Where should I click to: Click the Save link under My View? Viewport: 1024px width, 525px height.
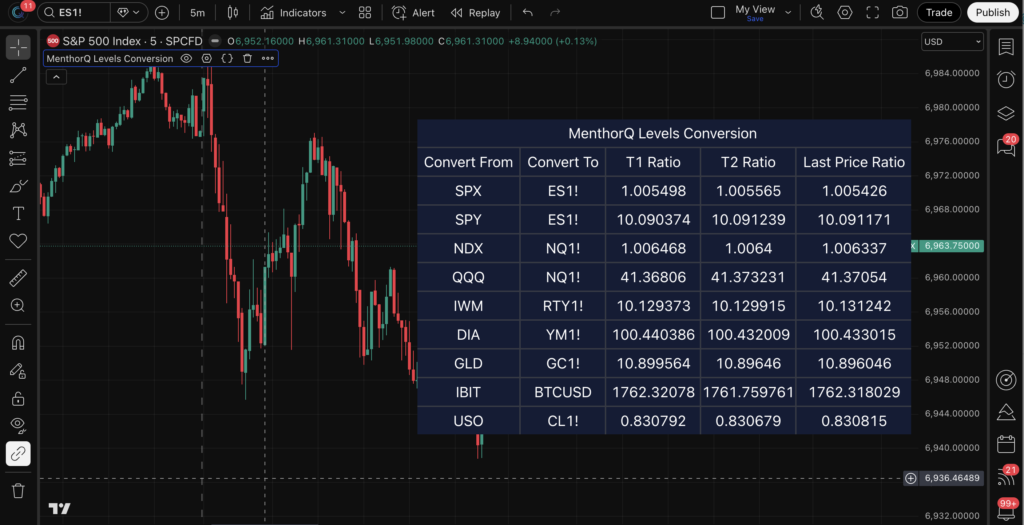coord(755,19)
